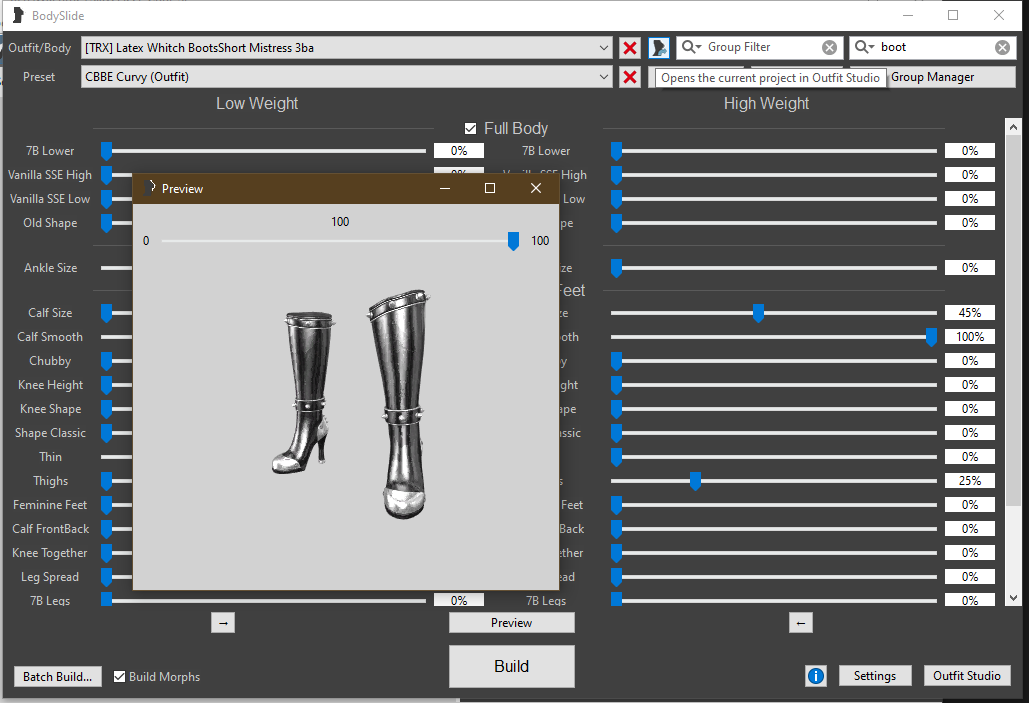Open the Outfit/Body dropdown
The image size is (1029, 703).
pos(347,48)
